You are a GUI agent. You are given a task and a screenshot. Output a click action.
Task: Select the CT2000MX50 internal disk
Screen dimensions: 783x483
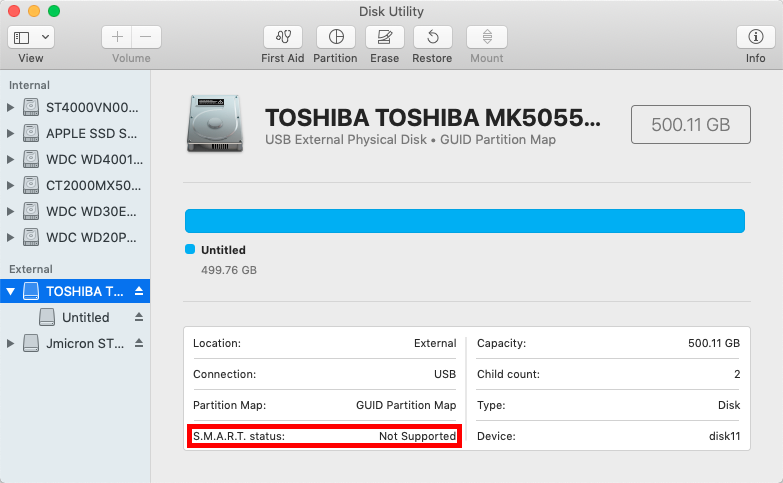[93, 185]
